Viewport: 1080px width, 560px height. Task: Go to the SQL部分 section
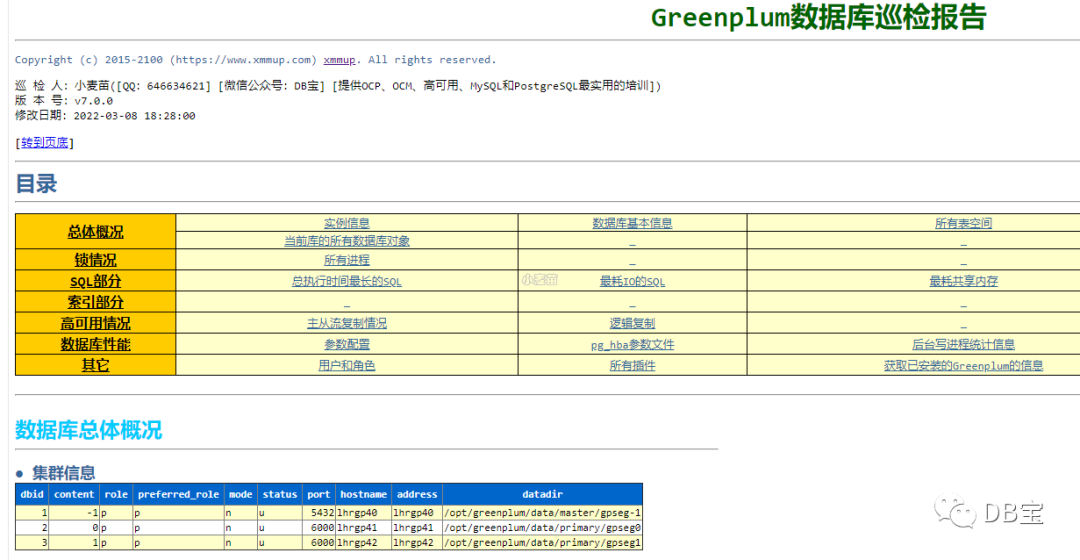point(95,281)
